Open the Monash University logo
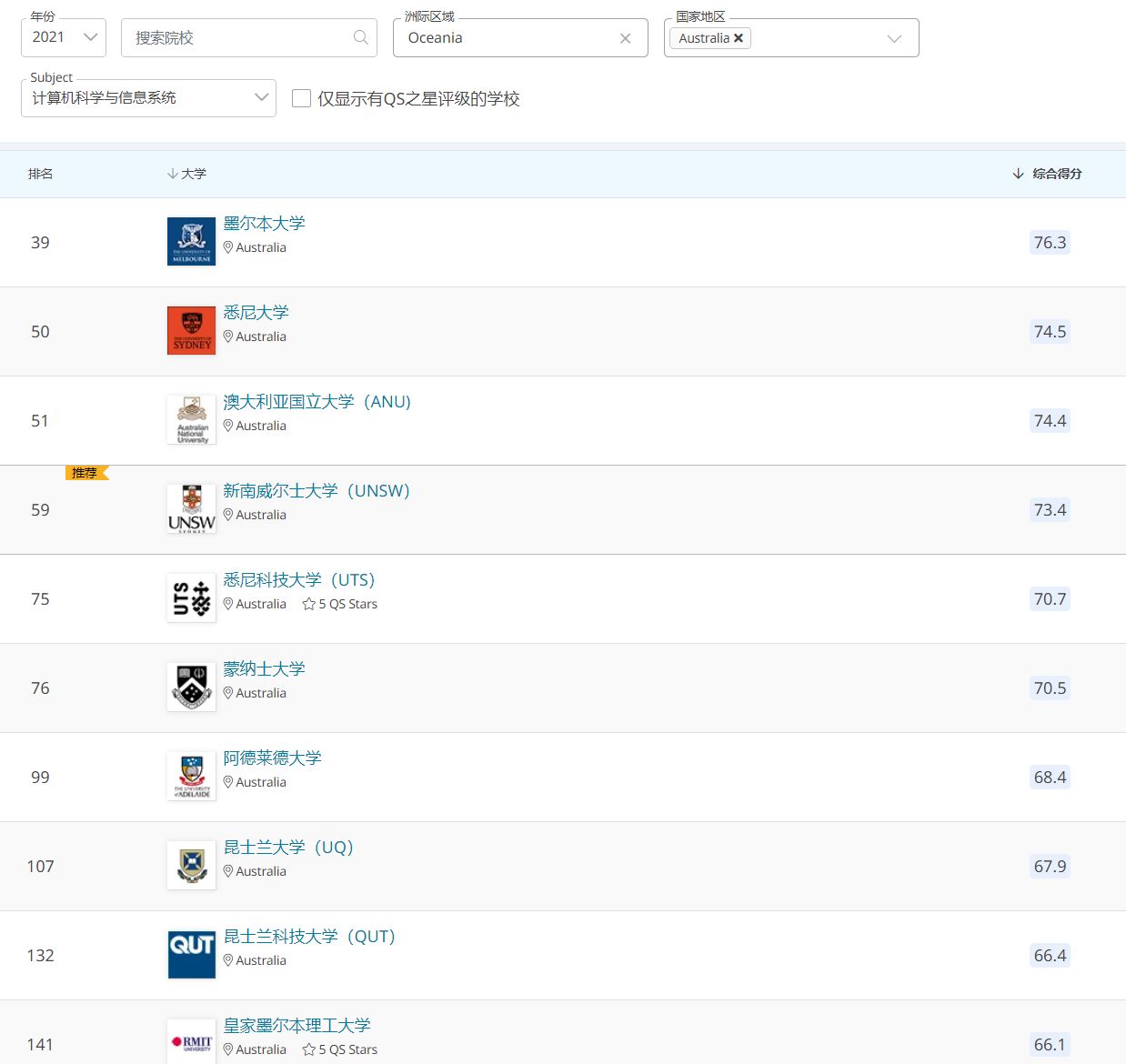 click(x=192, y=687)
